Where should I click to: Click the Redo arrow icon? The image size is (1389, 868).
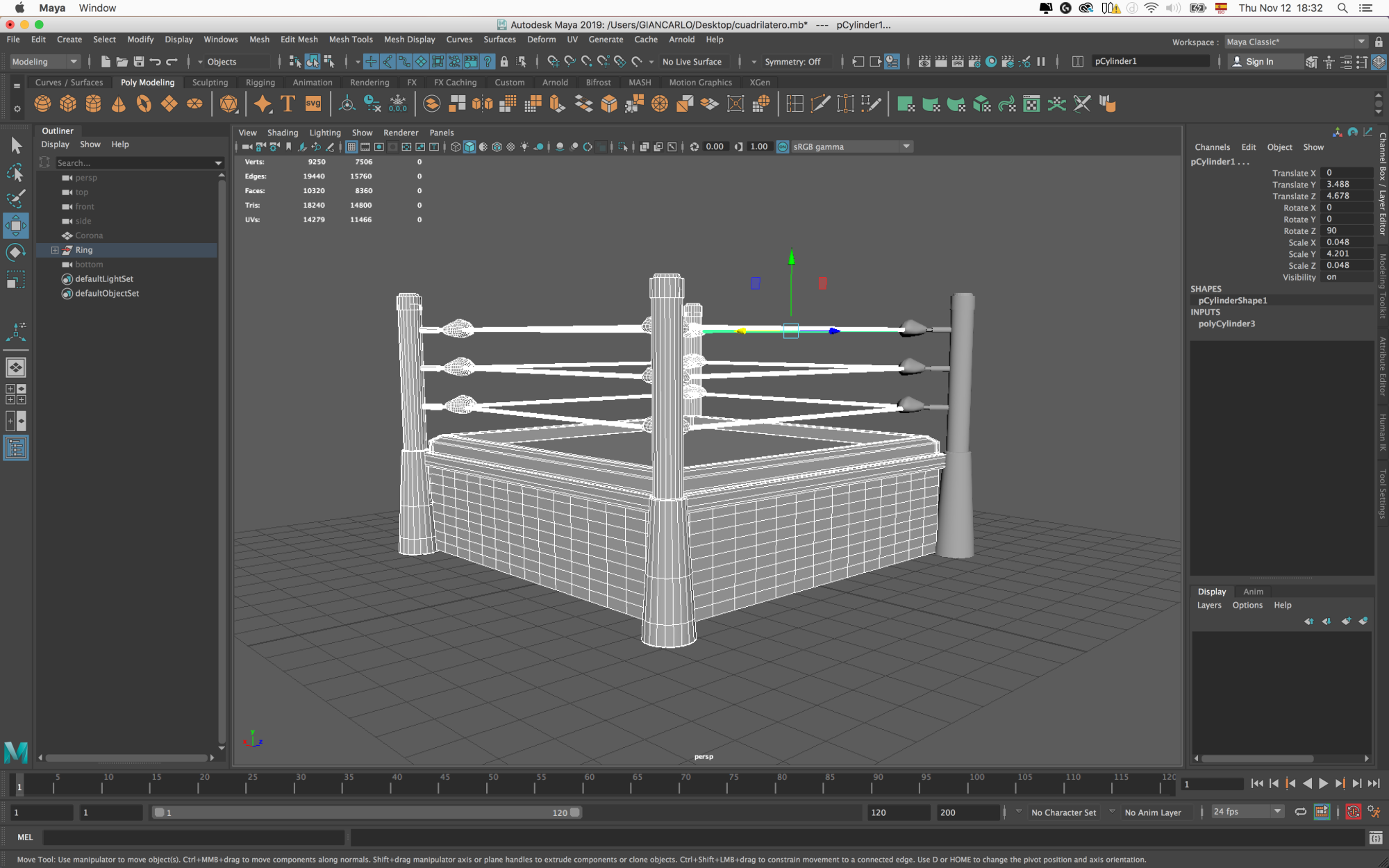point(172,62)
